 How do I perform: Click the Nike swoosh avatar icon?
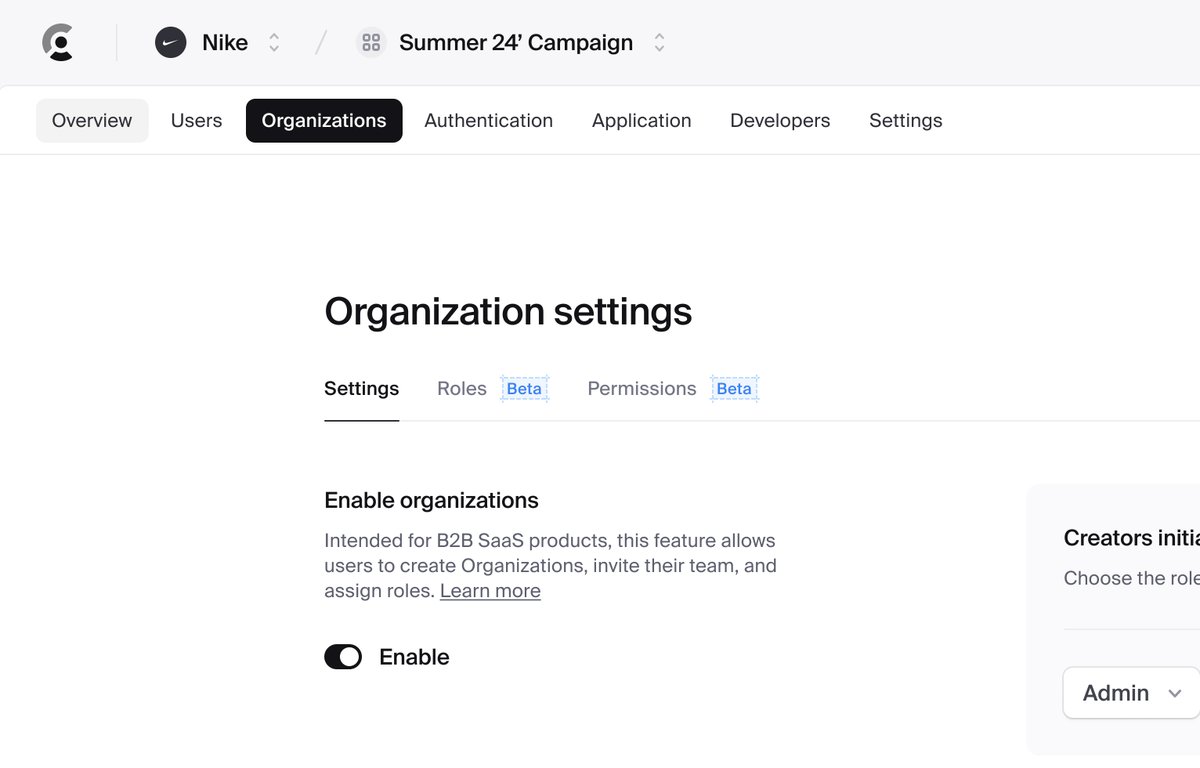coord(171,43)
